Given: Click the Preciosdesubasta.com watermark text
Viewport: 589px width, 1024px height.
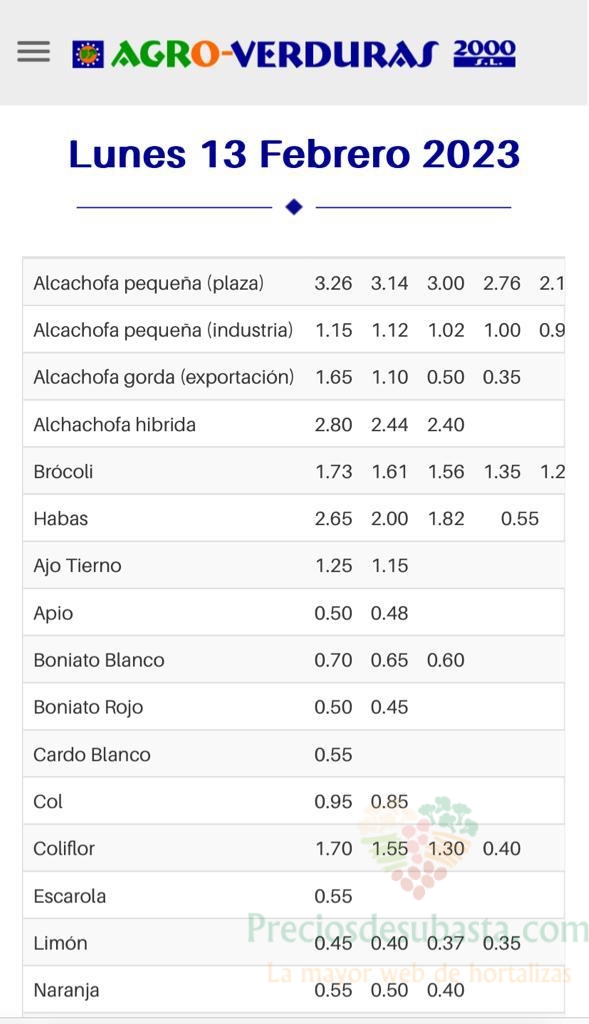Looking at the screenshot, I should pos(418,929).
